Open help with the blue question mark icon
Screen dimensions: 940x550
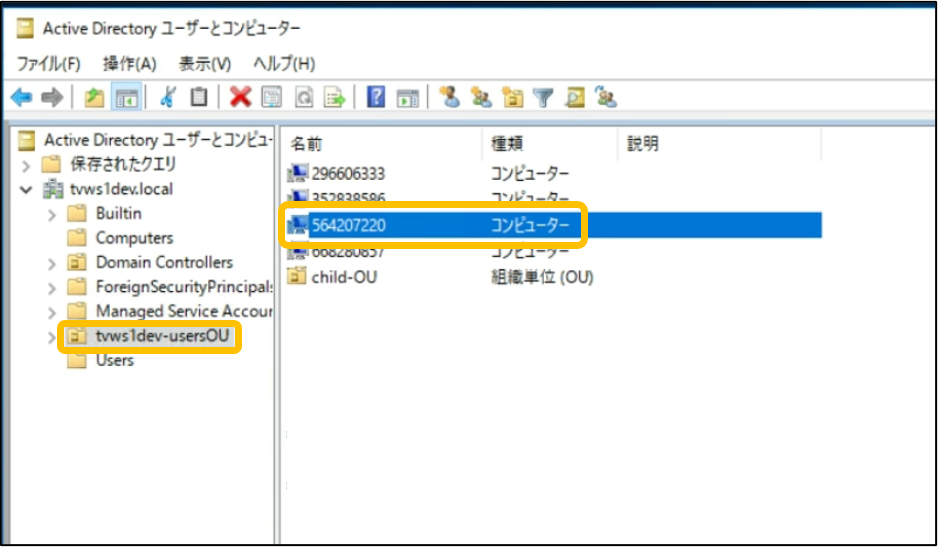[x=376, y=97]
